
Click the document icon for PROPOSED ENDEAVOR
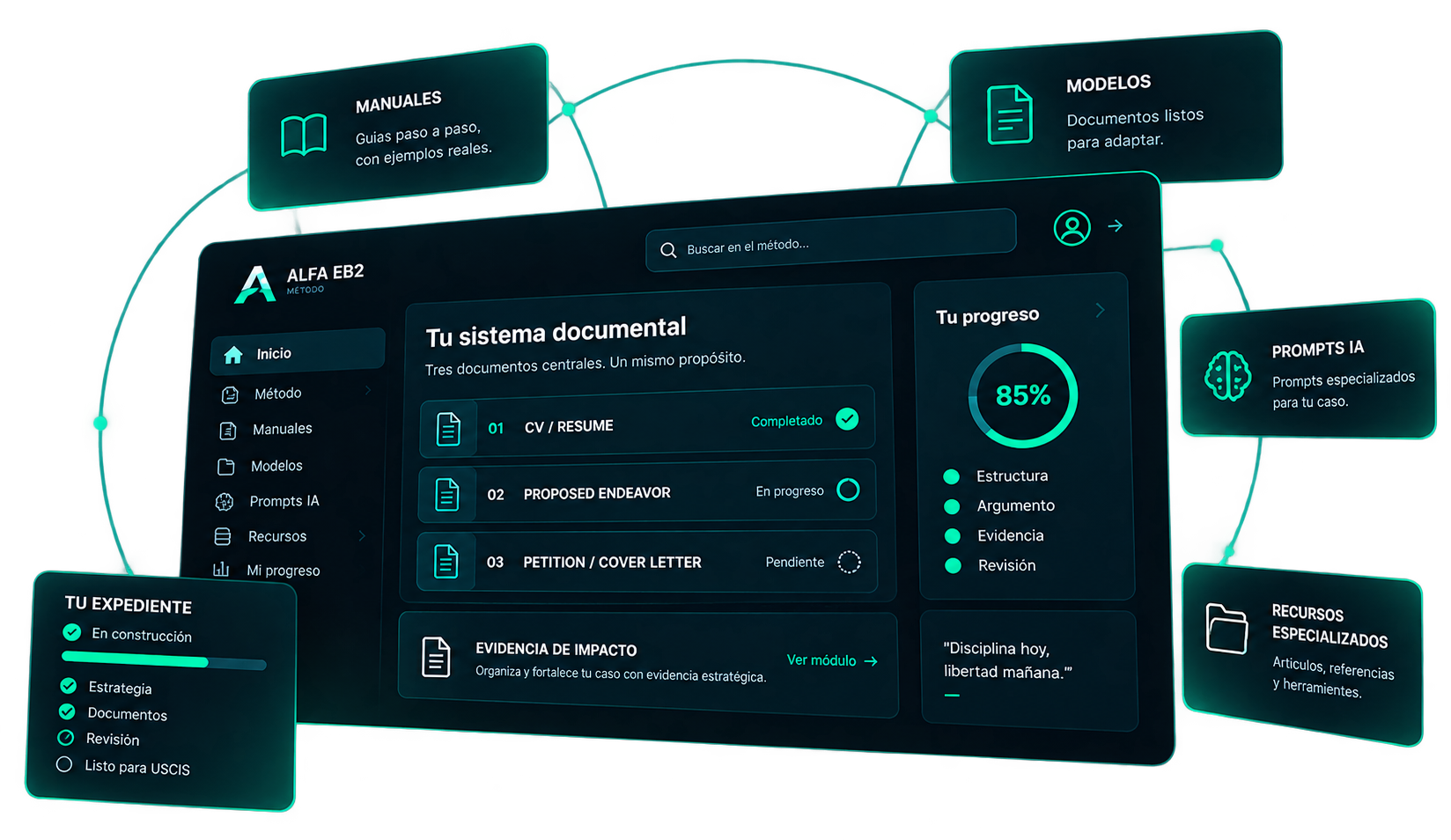click(447, 496)
